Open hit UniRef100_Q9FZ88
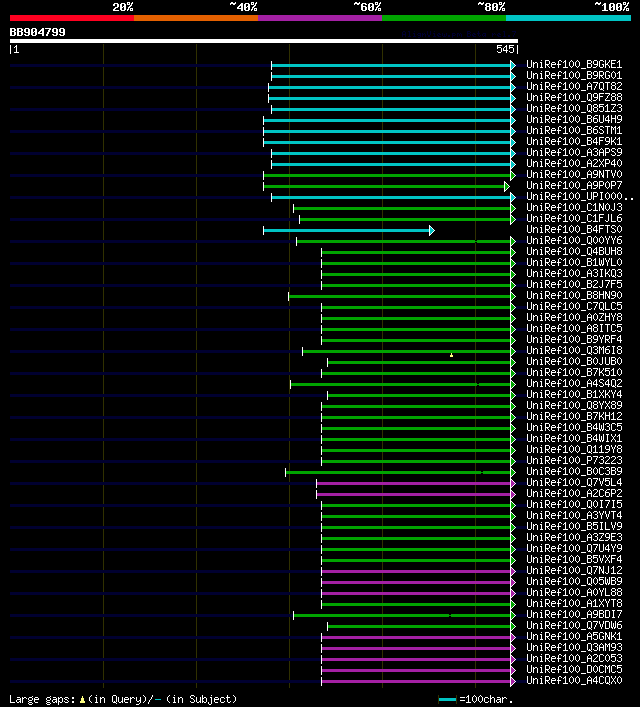 574,97
